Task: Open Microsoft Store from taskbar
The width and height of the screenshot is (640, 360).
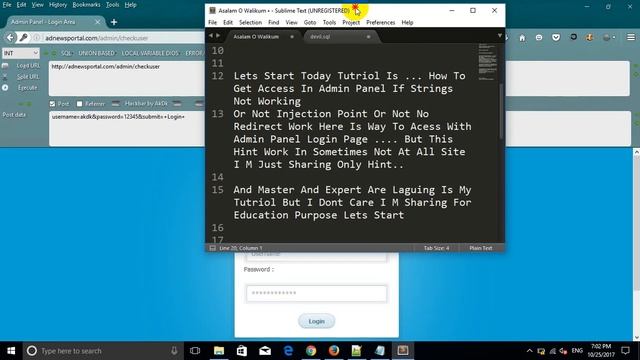Action: point(242,351)
